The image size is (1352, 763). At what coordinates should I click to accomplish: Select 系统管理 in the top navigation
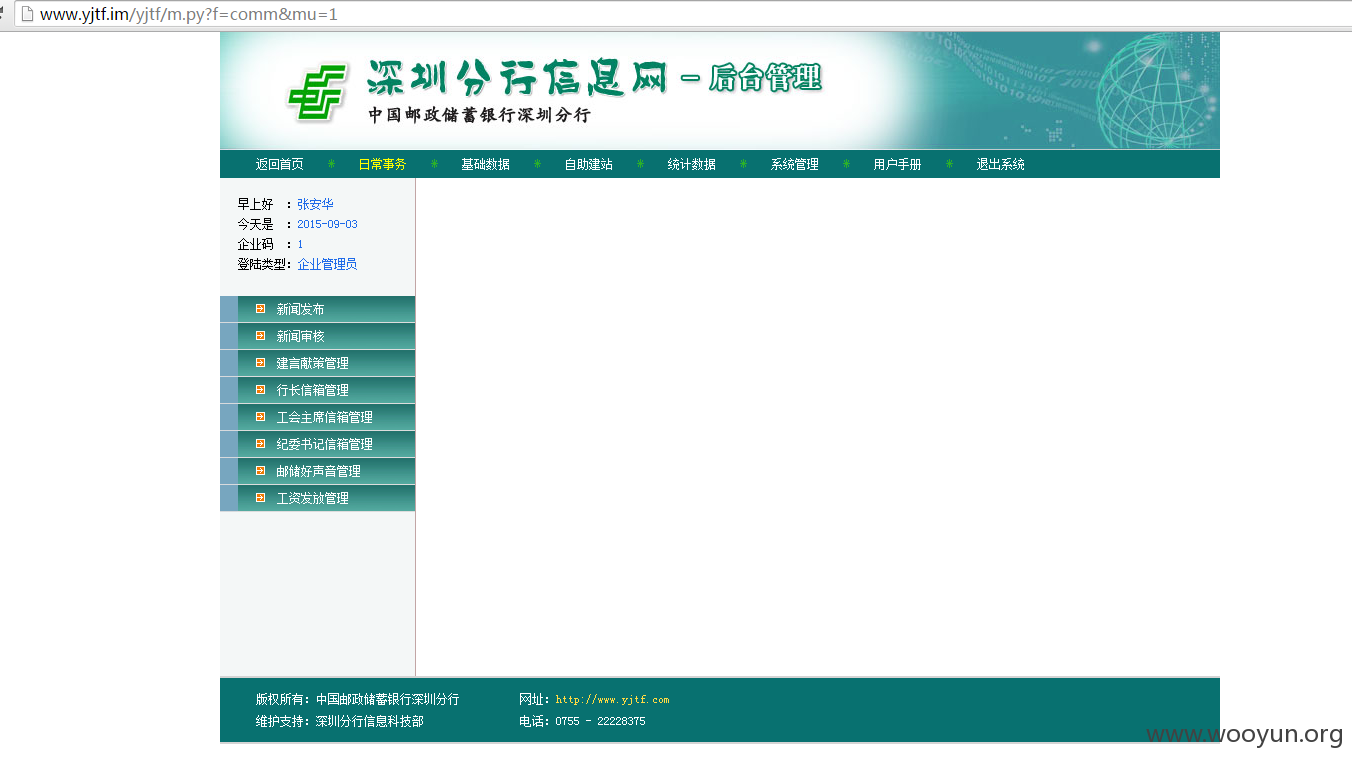click(794, 164)
